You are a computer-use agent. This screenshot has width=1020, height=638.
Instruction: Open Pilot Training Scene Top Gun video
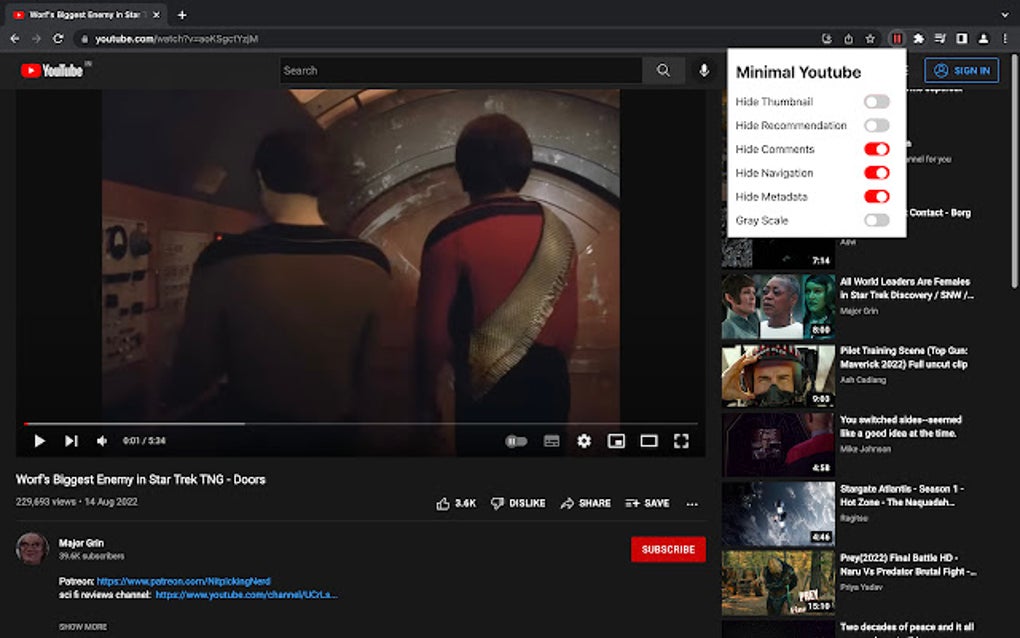pyautogui.click(x=904, y=357)
